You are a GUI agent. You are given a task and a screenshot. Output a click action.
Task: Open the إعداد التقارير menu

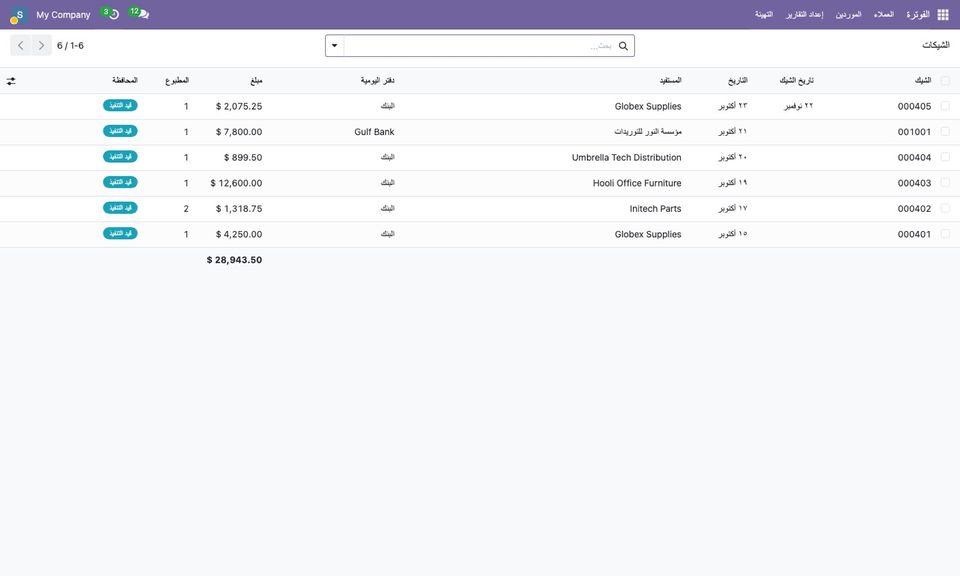(804, 15)
